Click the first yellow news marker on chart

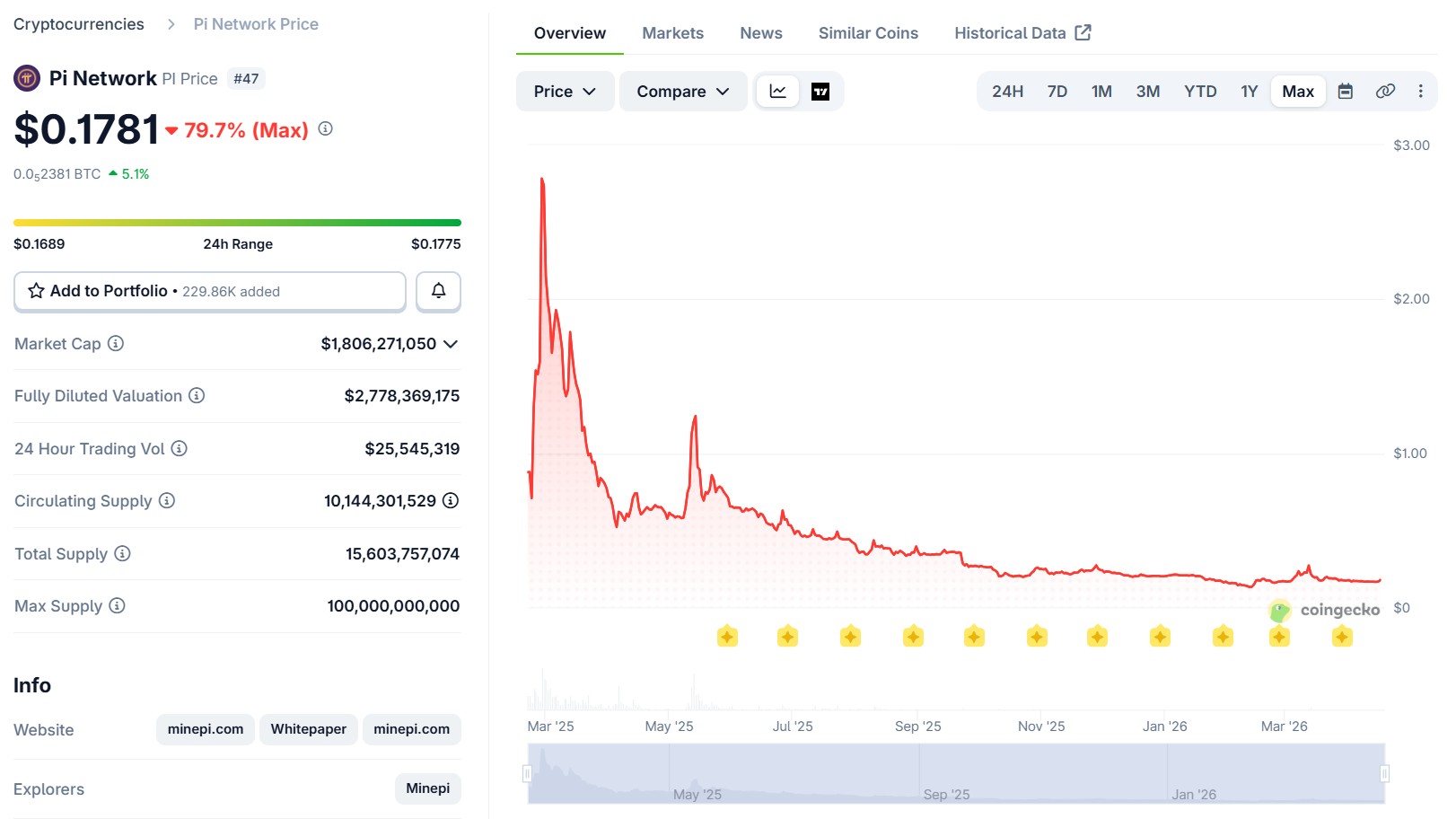coord(727,637)
